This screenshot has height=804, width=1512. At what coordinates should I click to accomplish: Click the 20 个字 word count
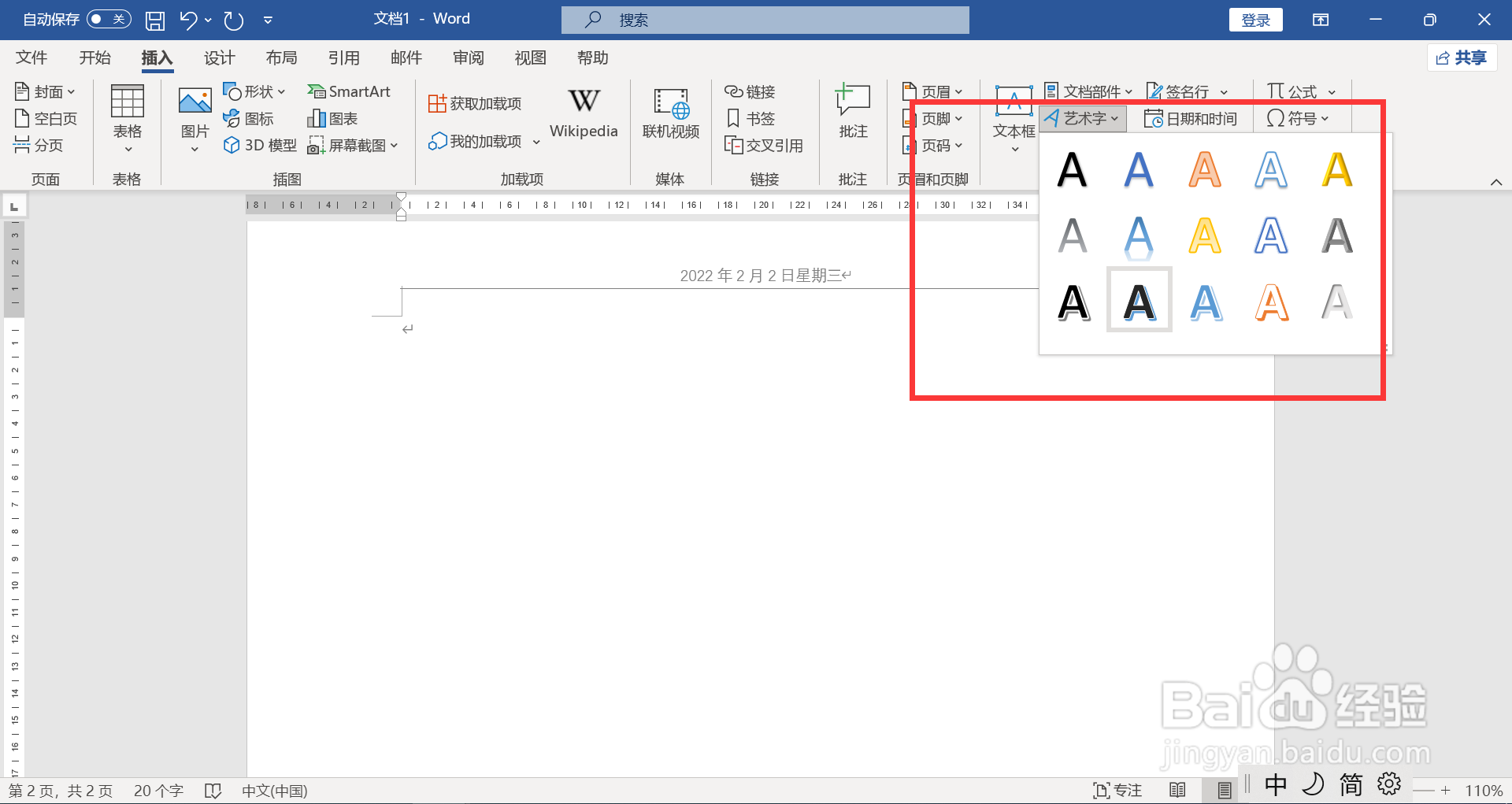tap(158, 791)
